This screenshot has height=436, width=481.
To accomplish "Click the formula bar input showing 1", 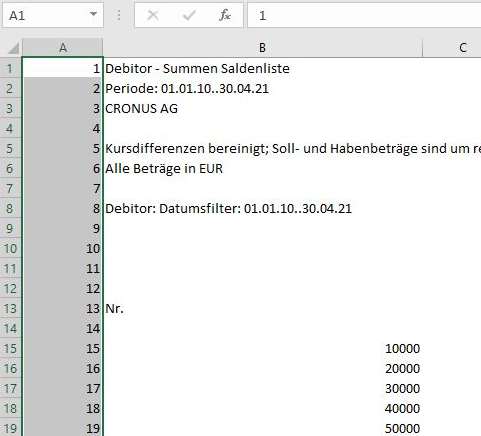I will [364, 15].
